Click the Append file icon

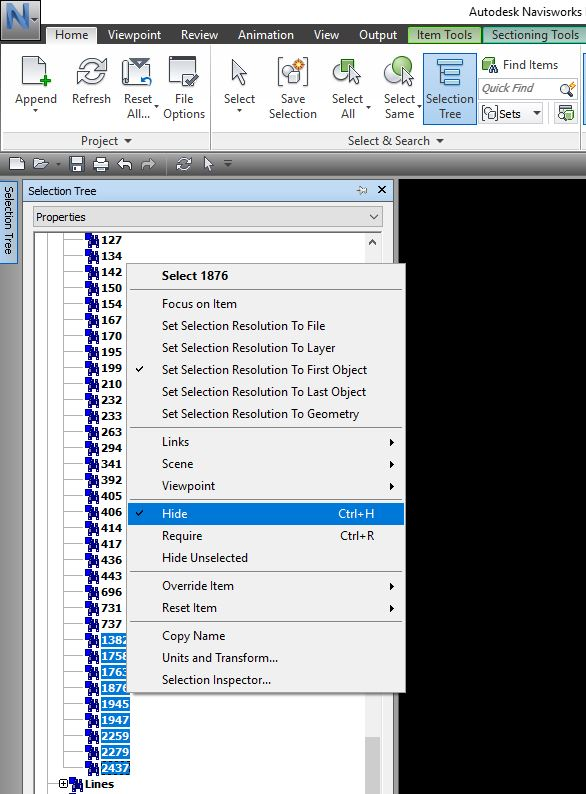35,71
